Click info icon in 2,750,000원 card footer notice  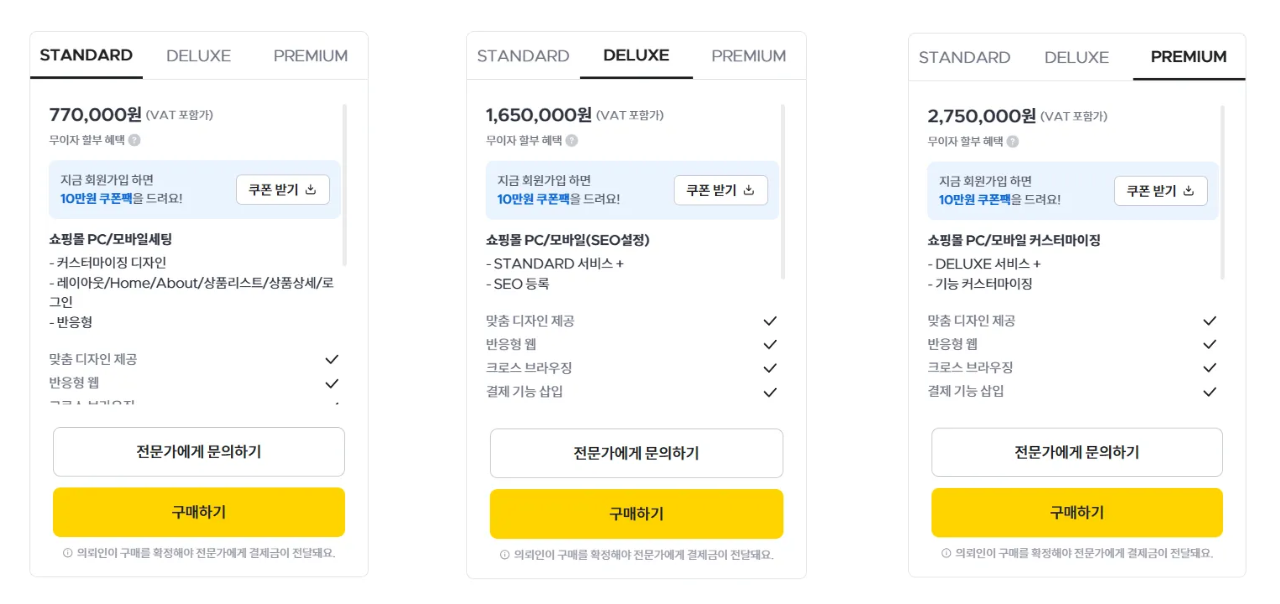coord(946,554)
